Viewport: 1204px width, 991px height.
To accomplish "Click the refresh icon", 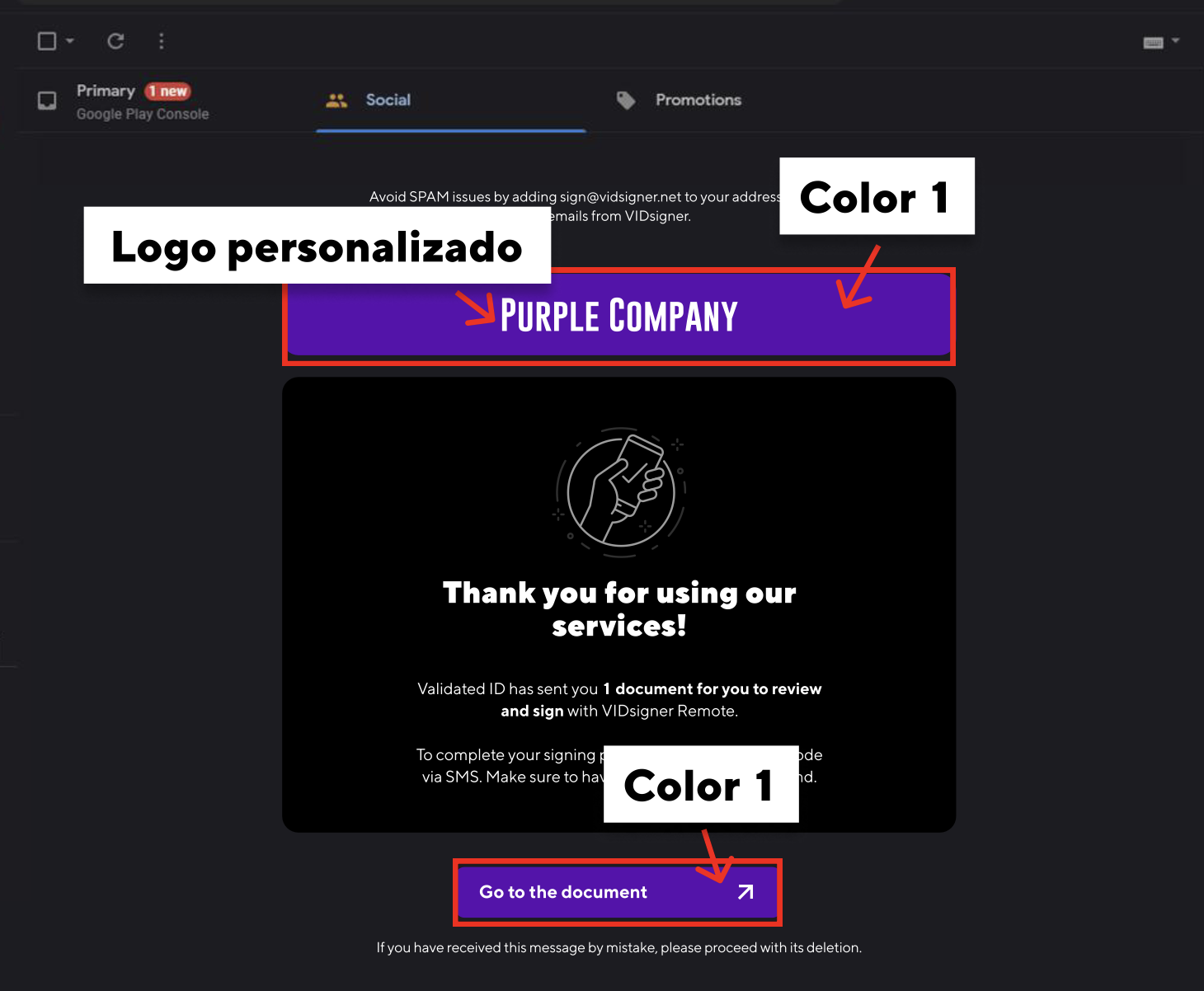I will (115, 40).
